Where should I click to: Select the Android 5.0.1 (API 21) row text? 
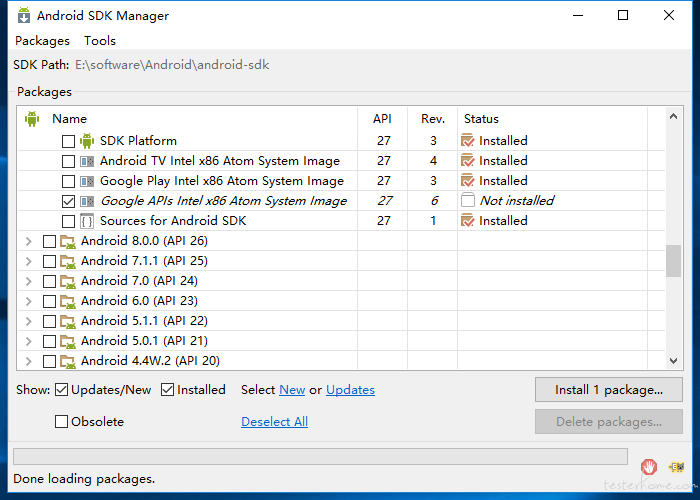144,341
